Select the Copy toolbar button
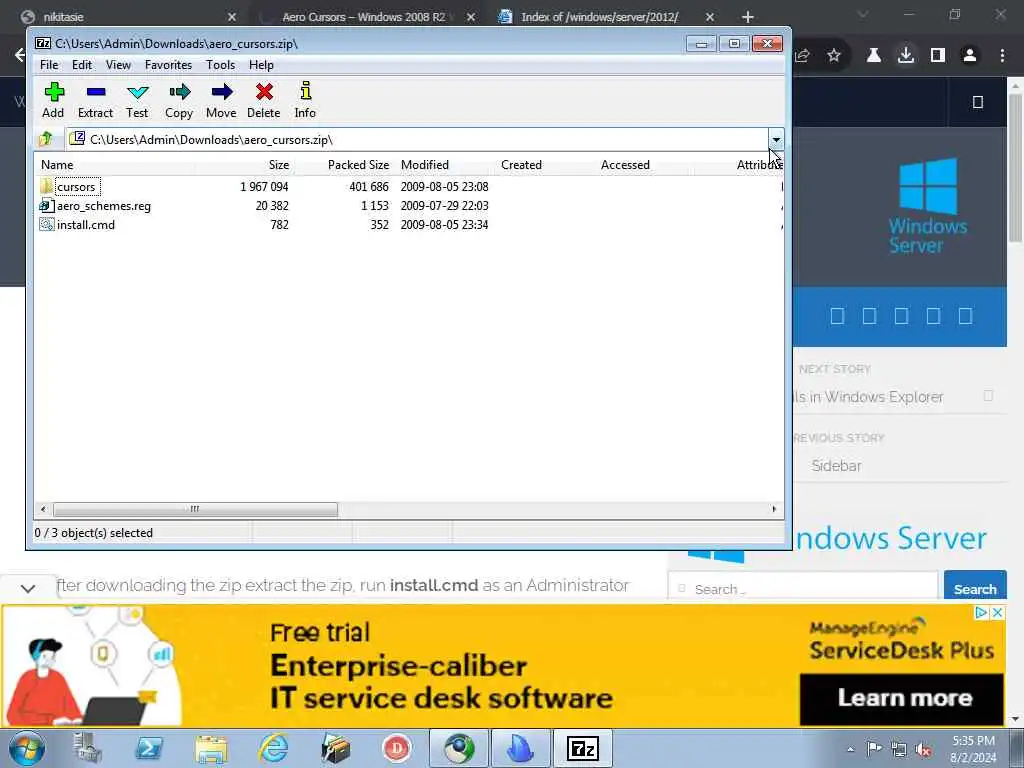This screenshot has height=768, width=1024. pyautogui.click(x=179, y=100)
